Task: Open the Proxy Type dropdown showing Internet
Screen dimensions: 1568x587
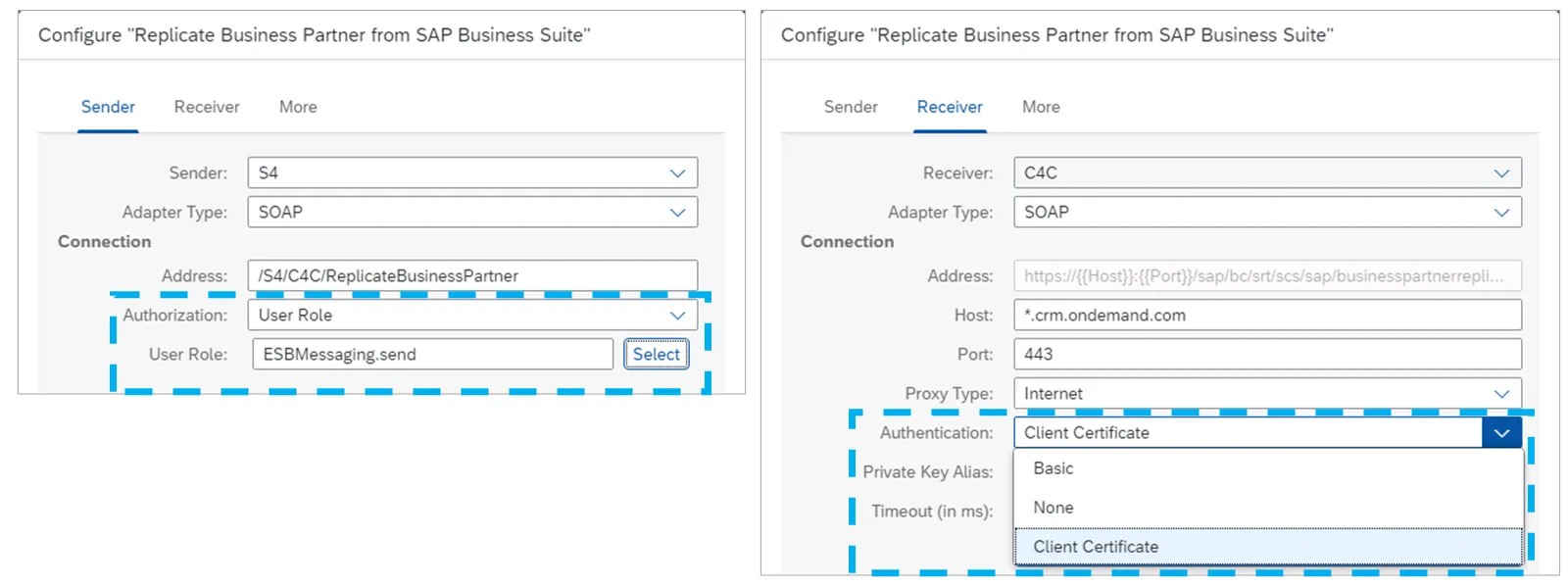Action: tap(1266, 393)
